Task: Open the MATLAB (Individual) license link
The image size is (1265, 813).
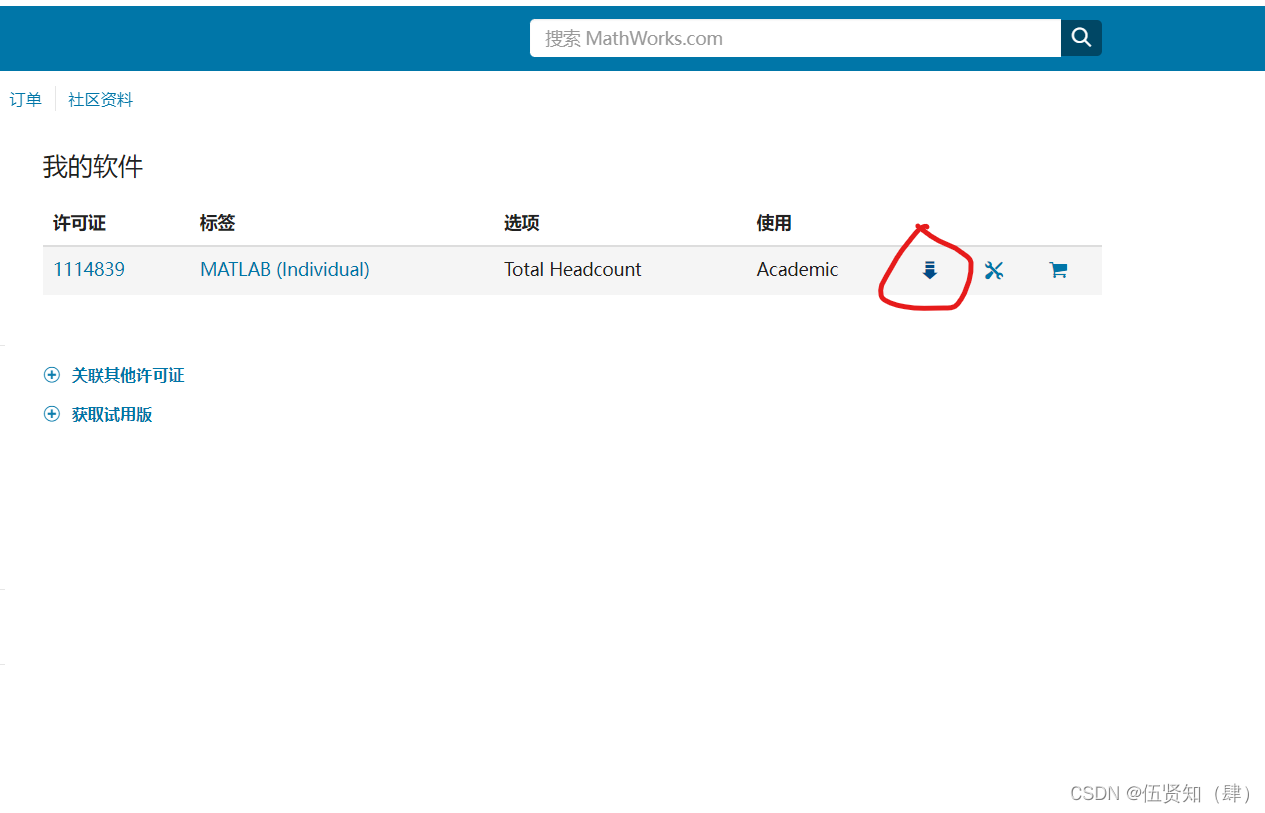Action: [x=285, y=269]
